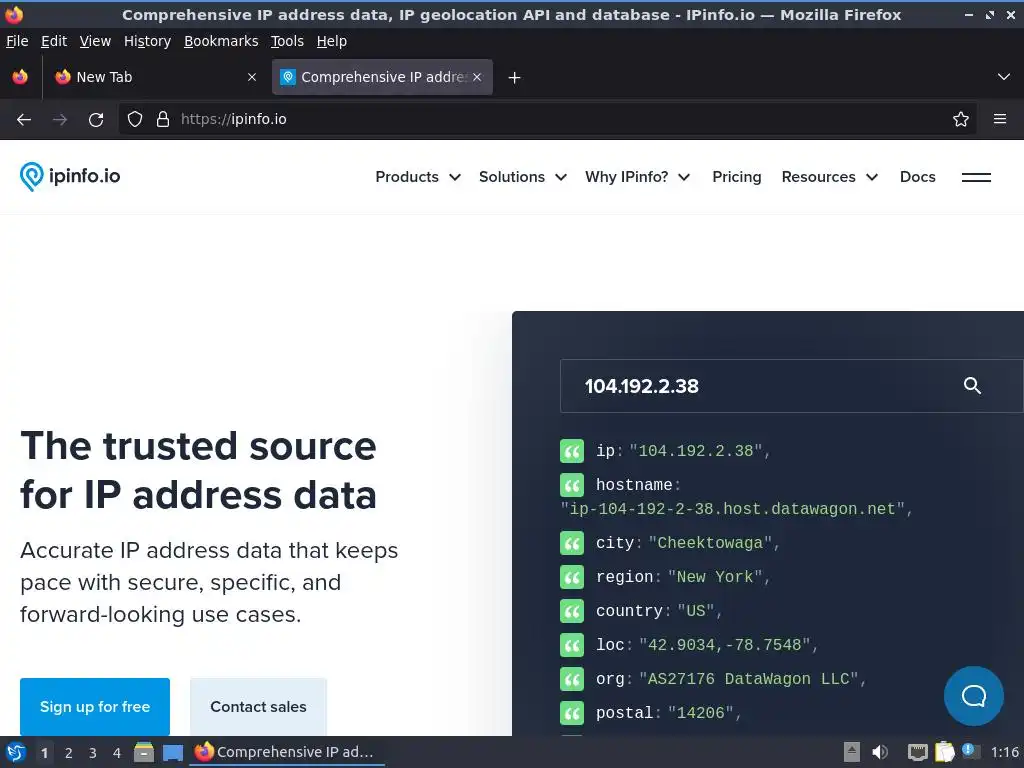Image resolution: width=1024 pixels, height=768 pixels.
Task: Open the File menu
Action: coord(17,41)
